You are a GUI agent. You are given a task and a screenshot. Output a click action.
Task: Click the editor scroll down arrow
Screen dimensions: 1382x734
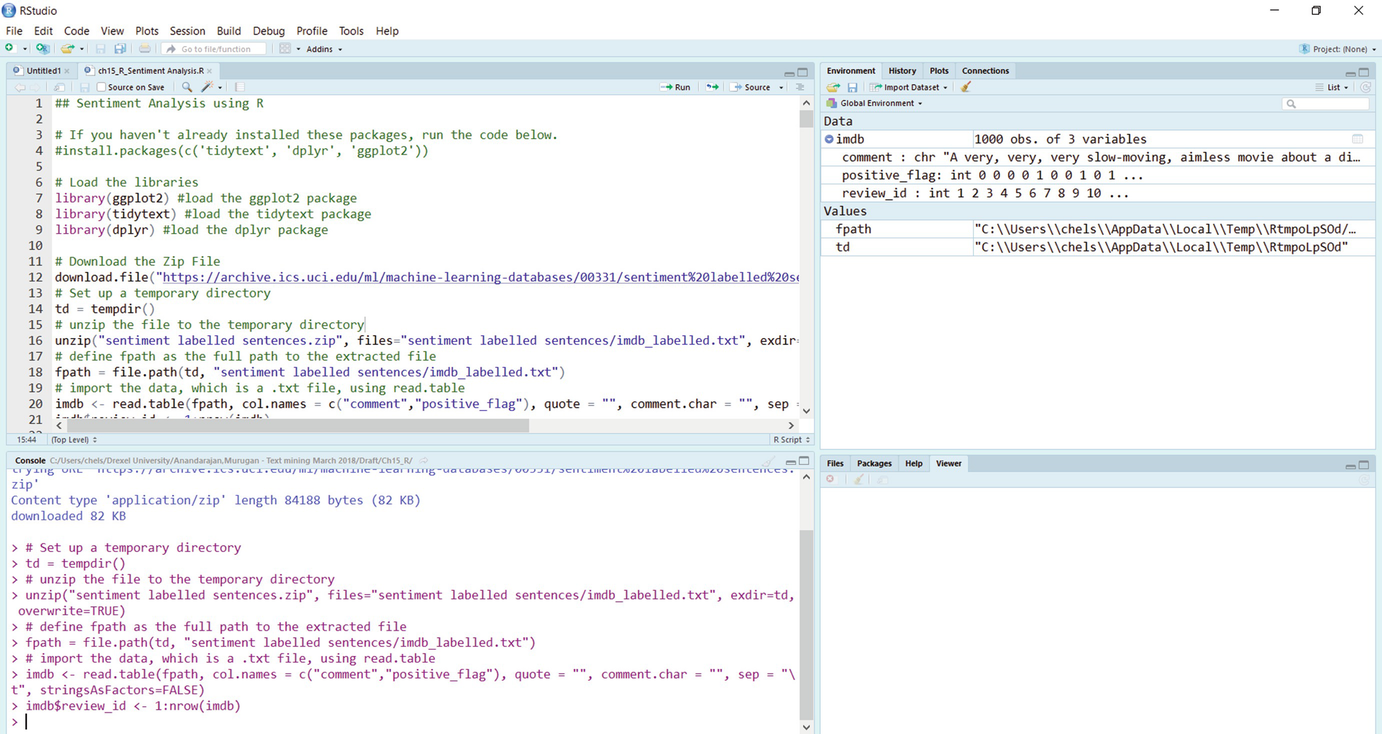coord(806,411)
